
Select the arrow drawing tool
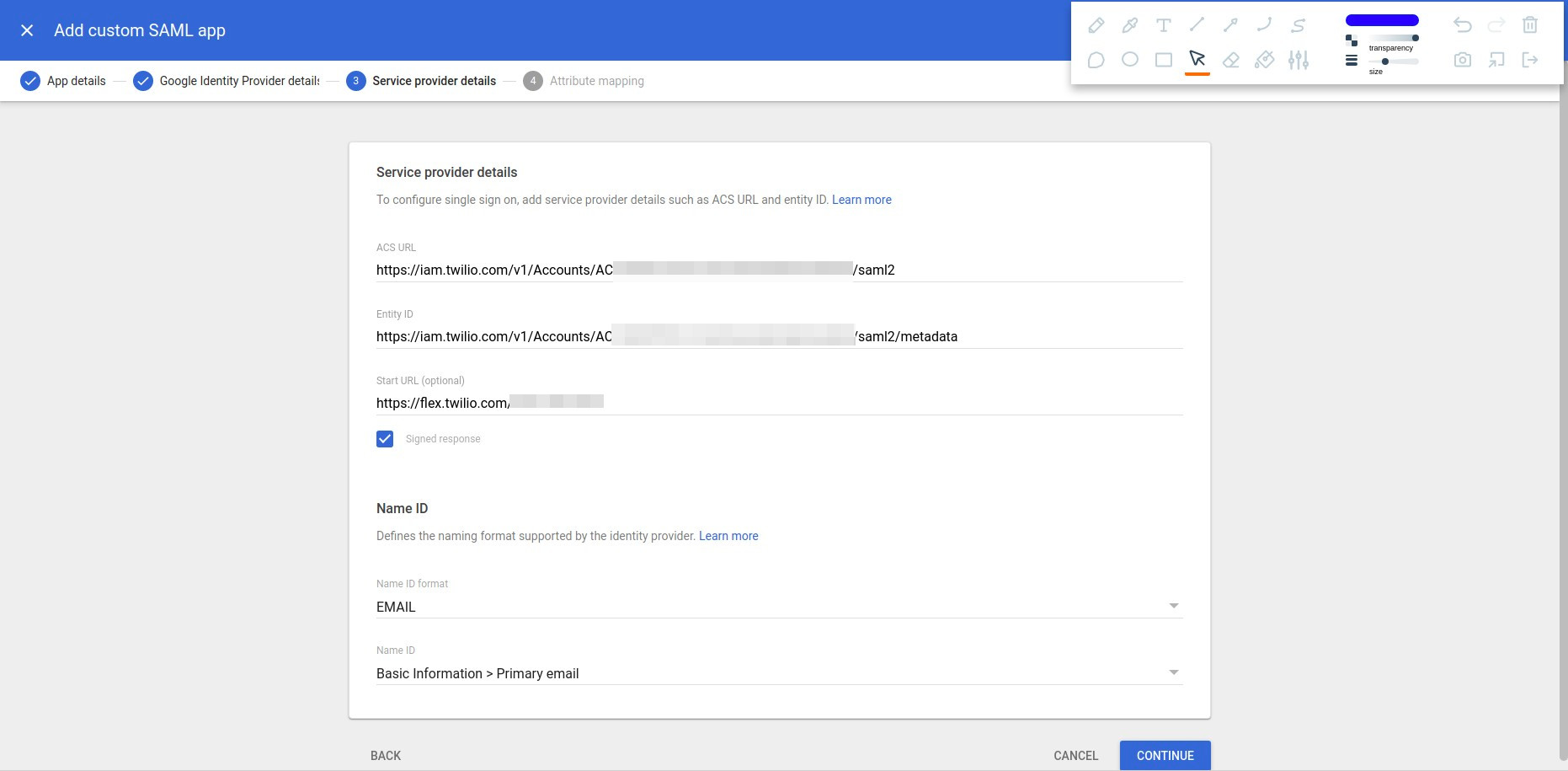point(1230,25)
